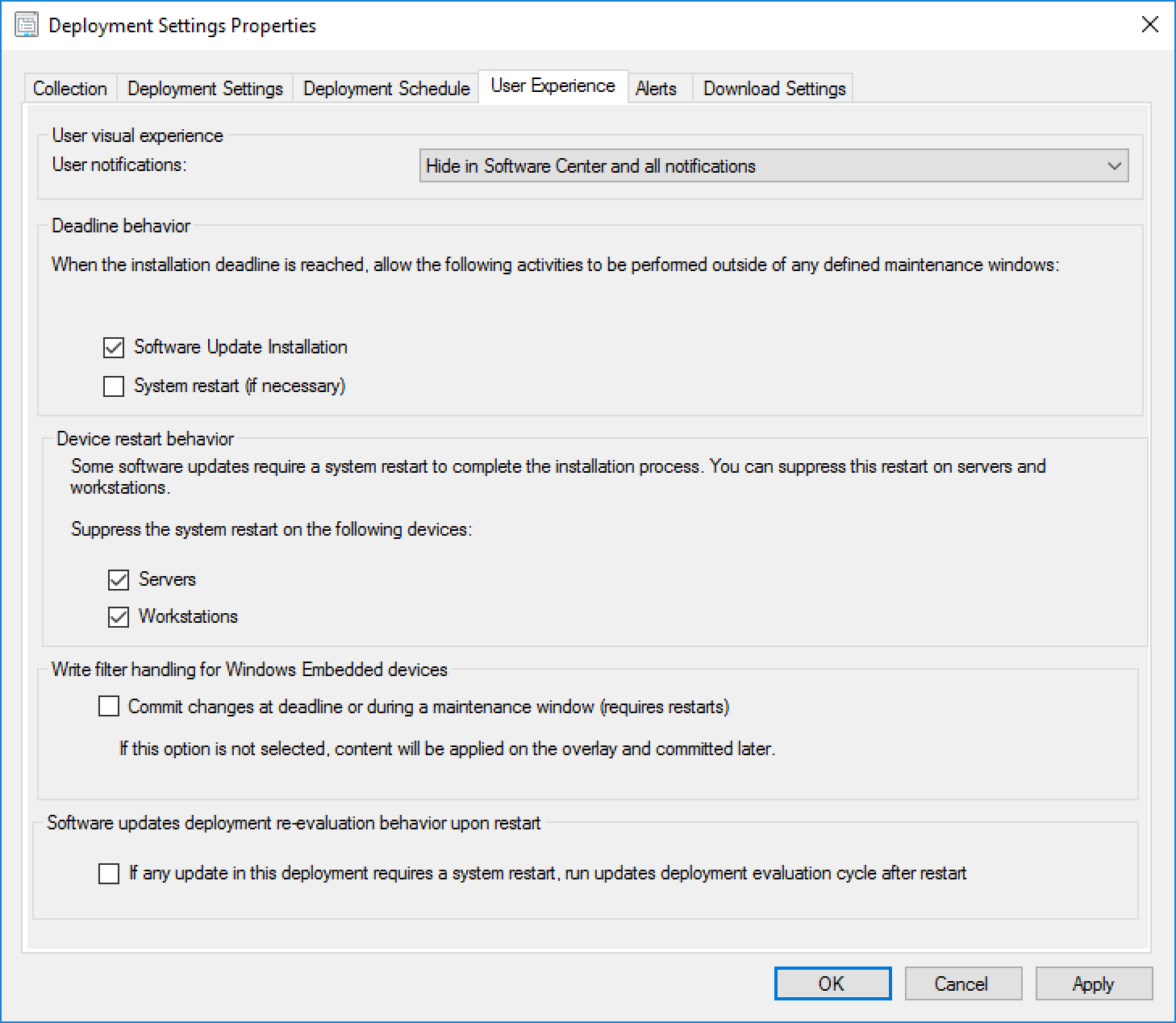Enable Commit changes at deadline option
This screenshot has height=1023, width=1176.
(x=108, y=706)
